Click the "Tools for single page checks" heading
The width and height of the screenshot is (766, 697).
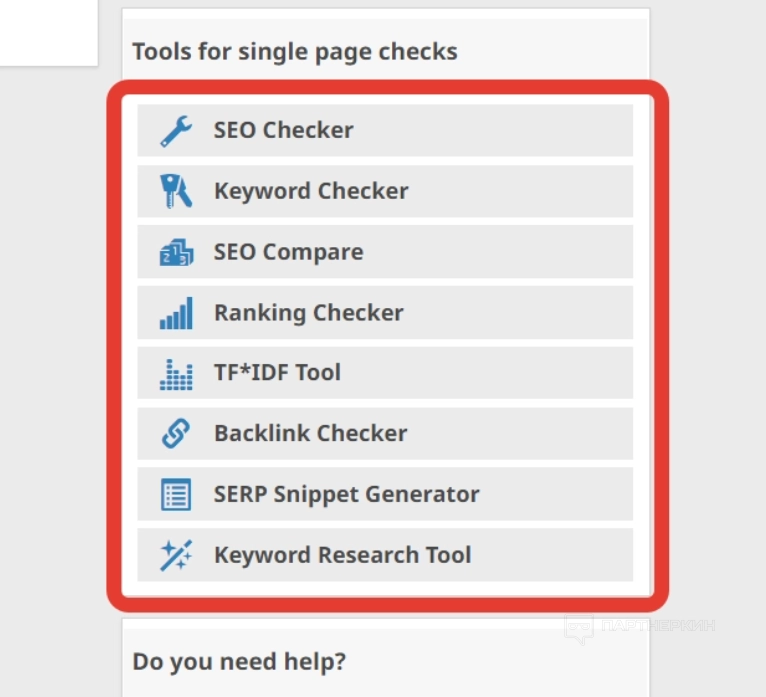[x=294, y=52]
